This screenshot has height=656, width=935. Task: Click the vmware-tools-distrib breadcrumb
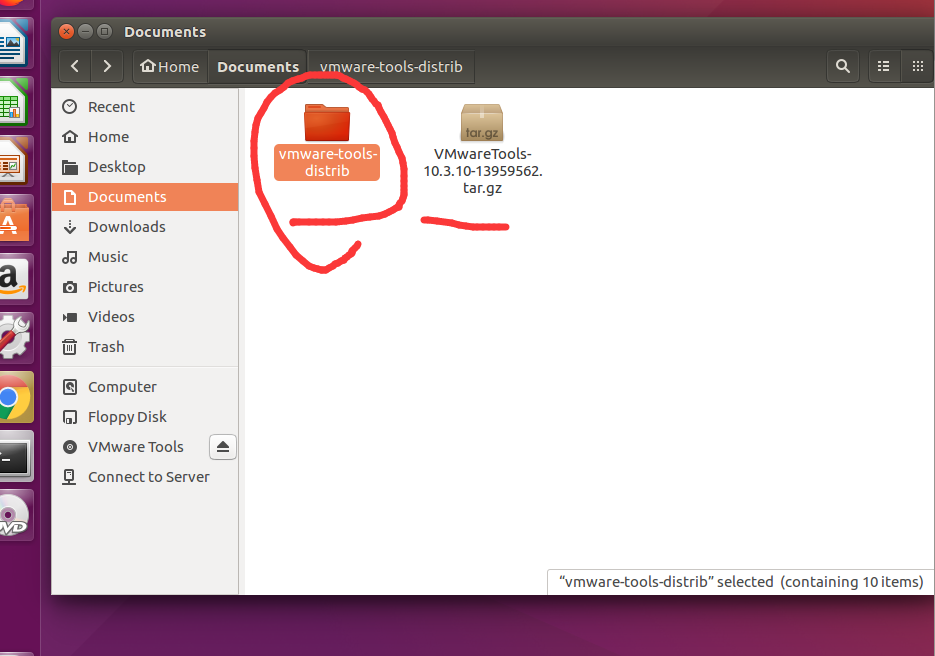pos(391,66)
